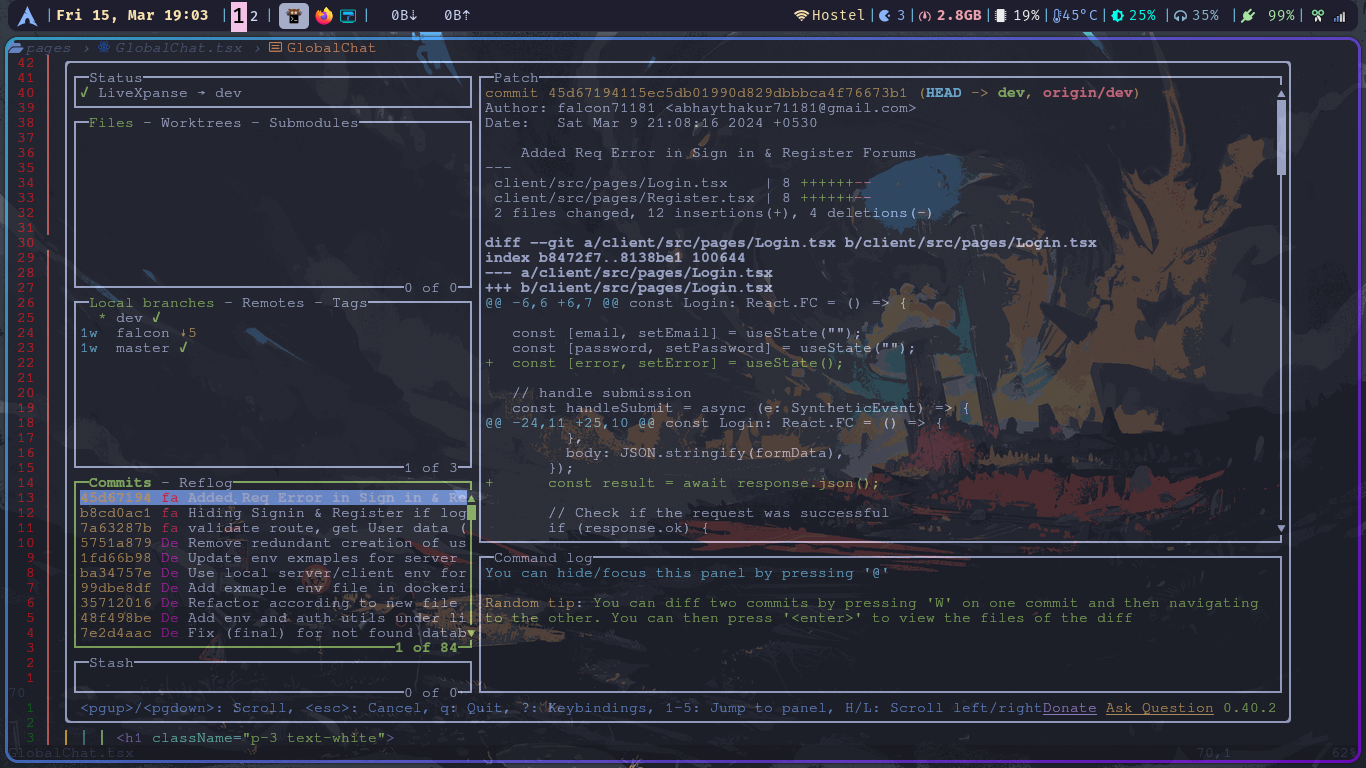Click client/src/pages/Register.tsx in diff stat
The image size is (1366, 768).
(624, 198)
